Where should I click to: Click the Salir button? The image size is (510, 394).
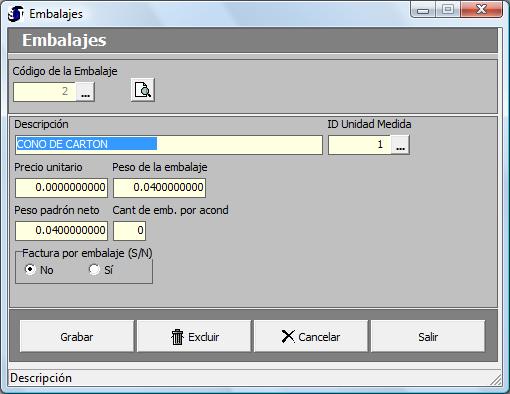click(428, 336)
